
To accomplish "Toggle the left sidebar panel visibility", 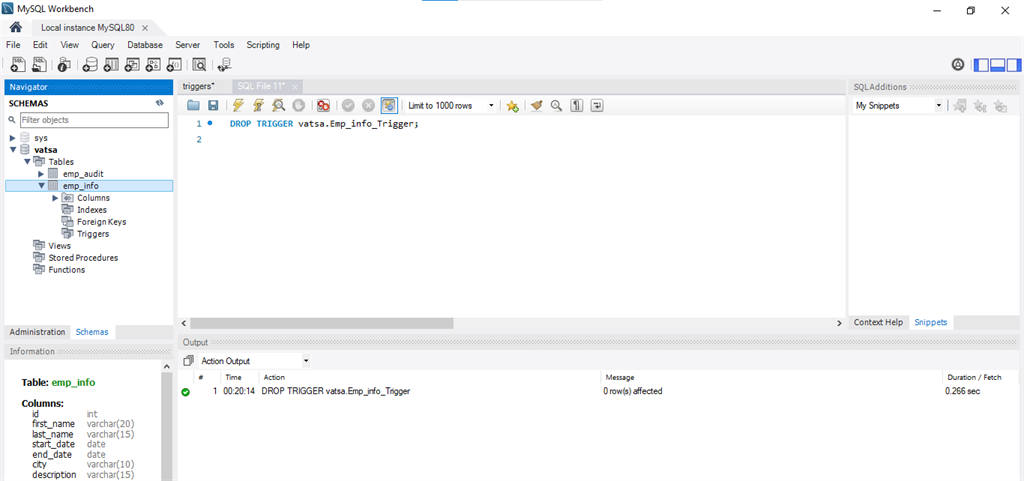I will 981,65.
